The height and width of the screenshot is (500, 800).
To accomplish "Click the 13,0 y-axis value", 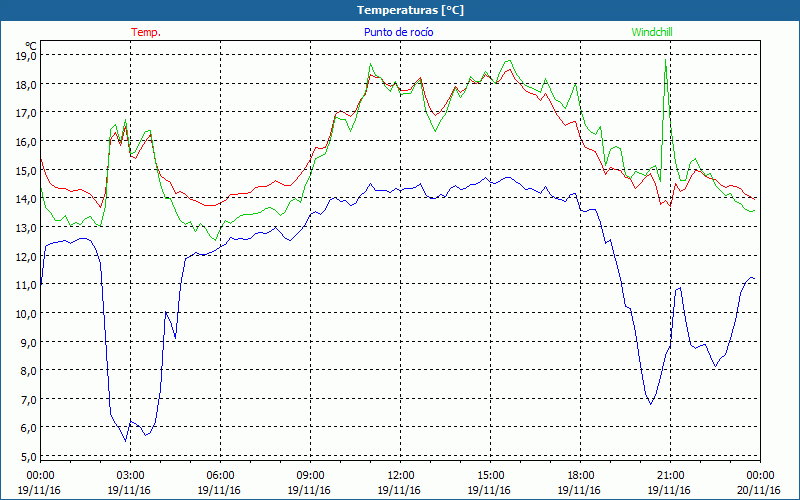I will [26, 228].
